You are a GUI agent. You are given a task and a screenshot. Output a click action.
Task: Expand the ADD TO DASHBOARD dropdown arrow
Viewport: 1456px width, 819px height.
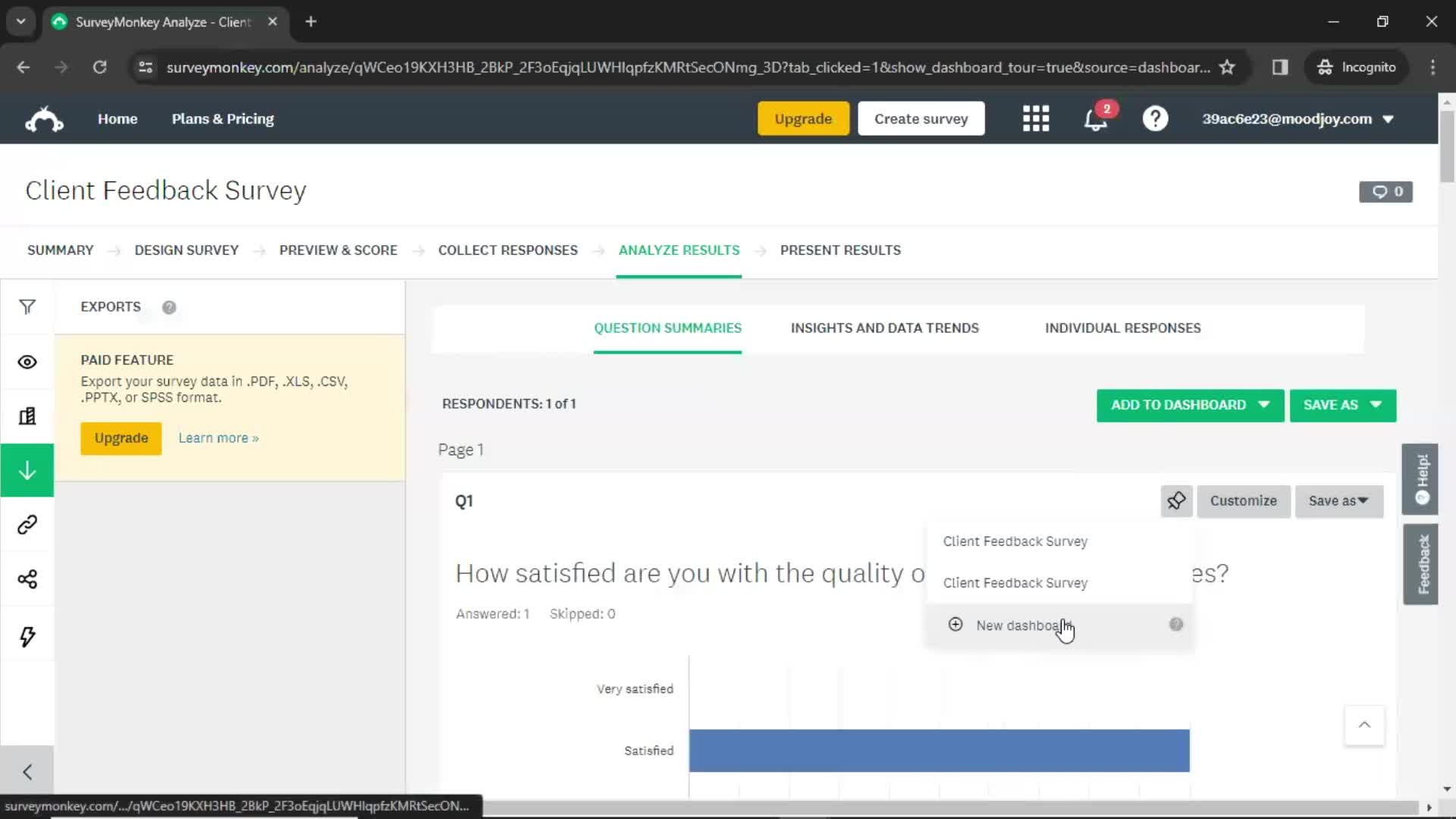pos(1262,404)
